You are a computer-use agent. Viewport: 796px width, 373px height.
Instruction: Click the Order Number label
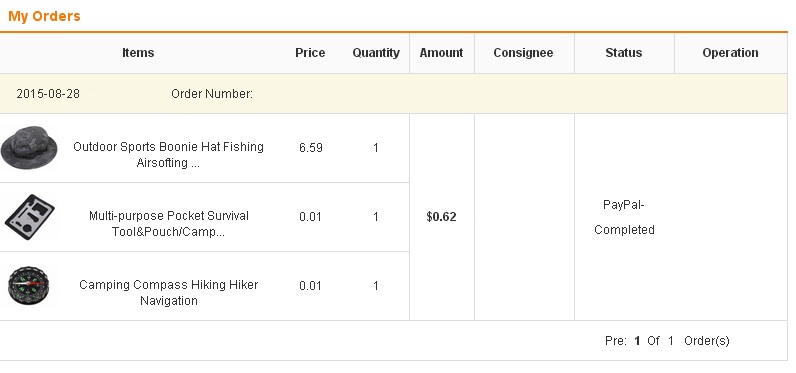pyautogui.click(x=212, y=94)
